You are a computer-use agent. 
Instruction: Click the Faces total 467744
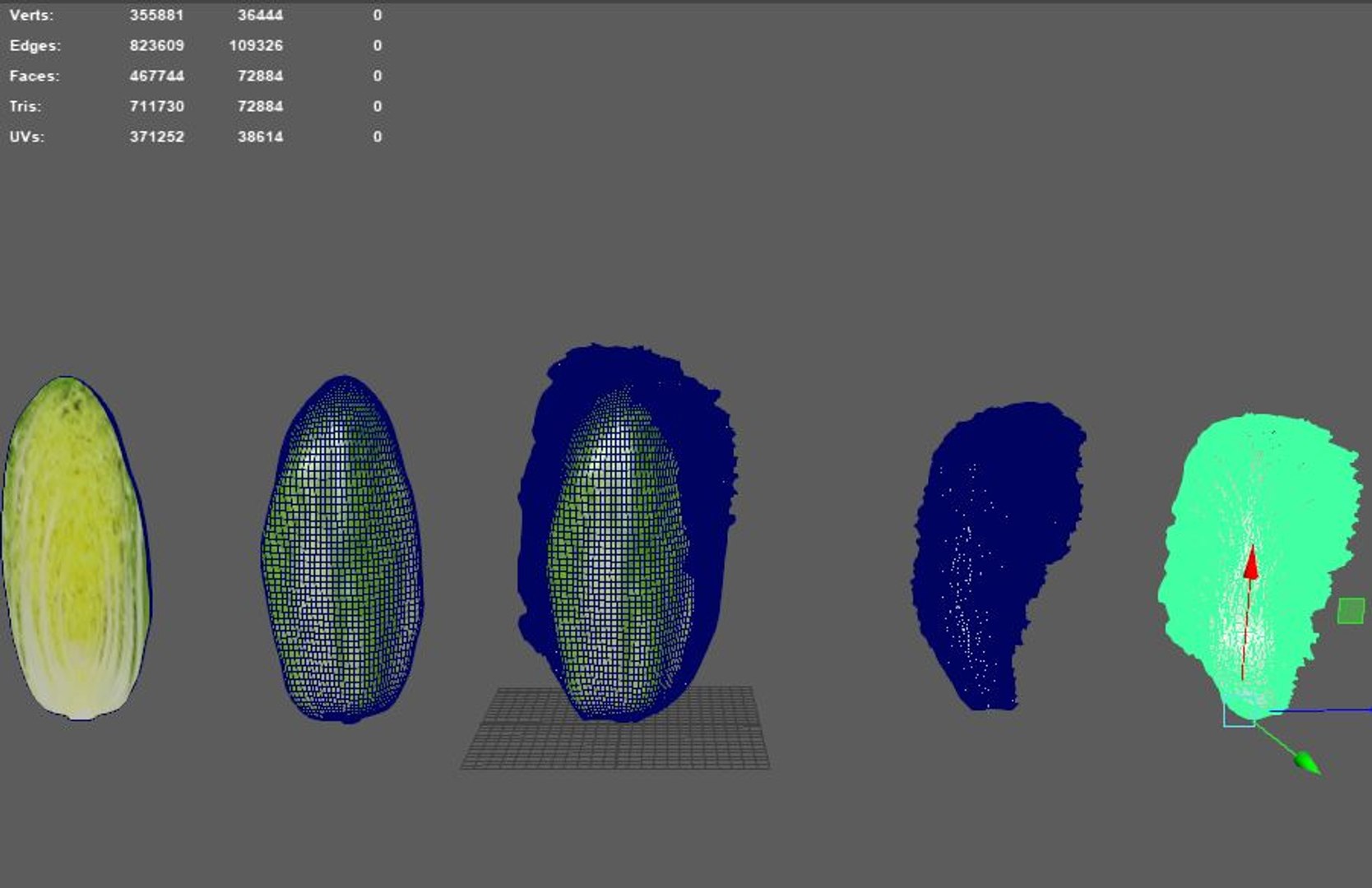(156, 76)
